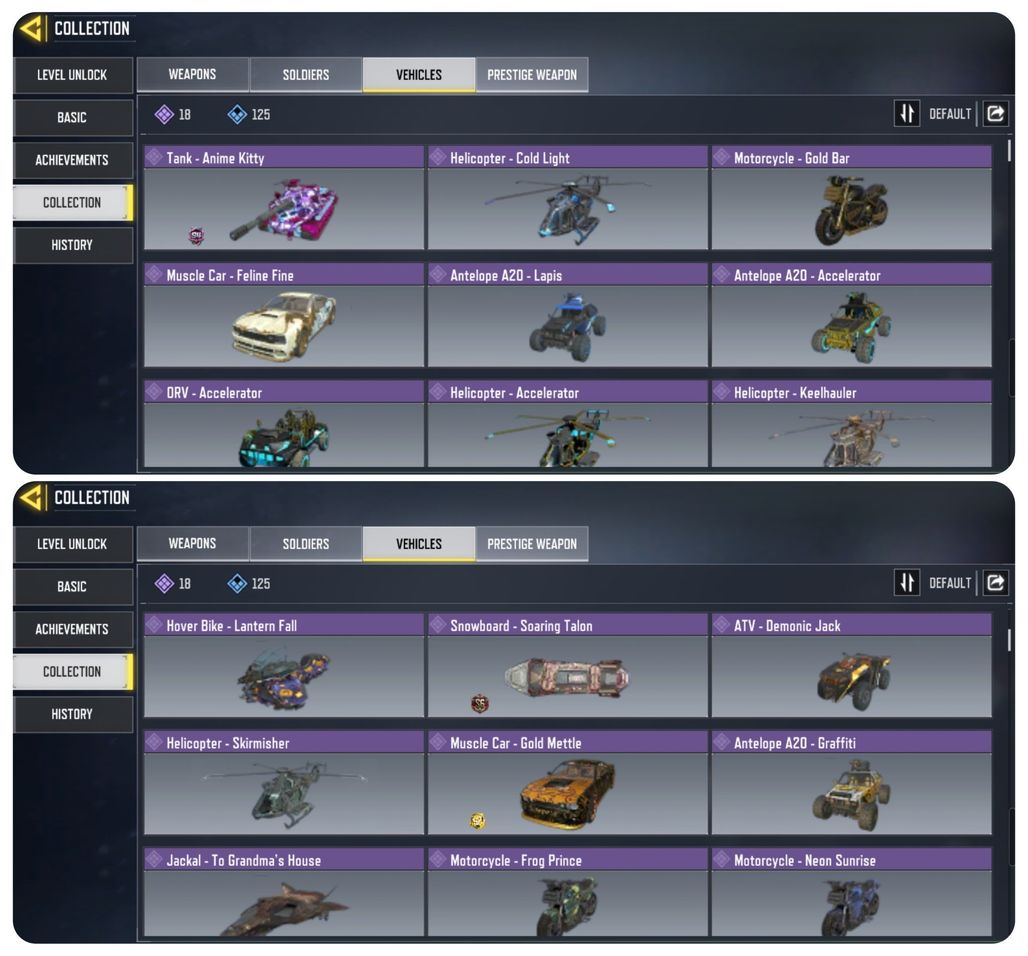Toggle sort order arrows in top panel
Image resolution: width=1028 pixels, height=956 pixels.
tap(907, 113)
